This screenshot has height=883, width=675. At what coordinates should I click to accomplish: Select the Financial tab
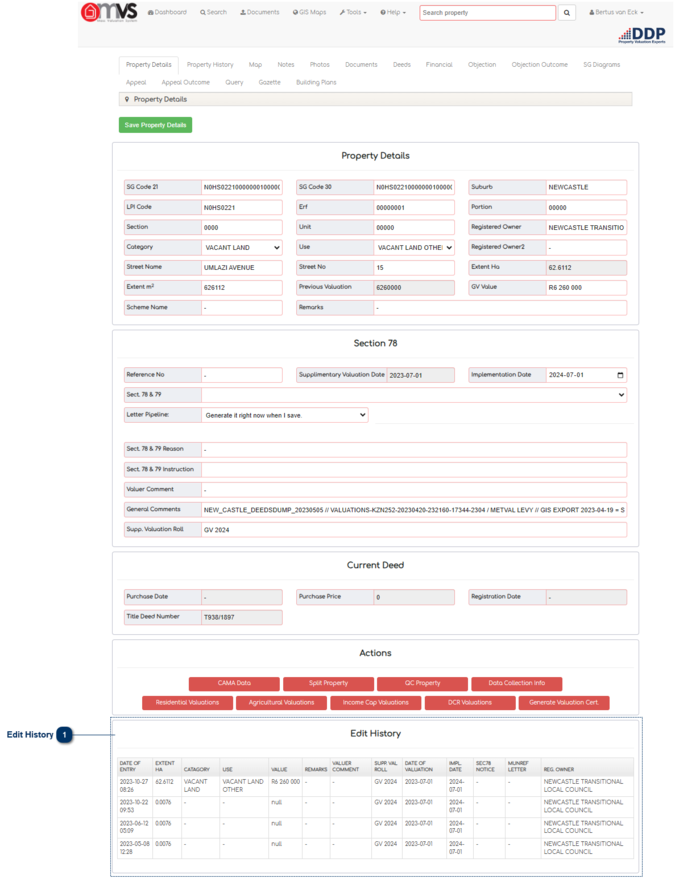coord(439,65)
